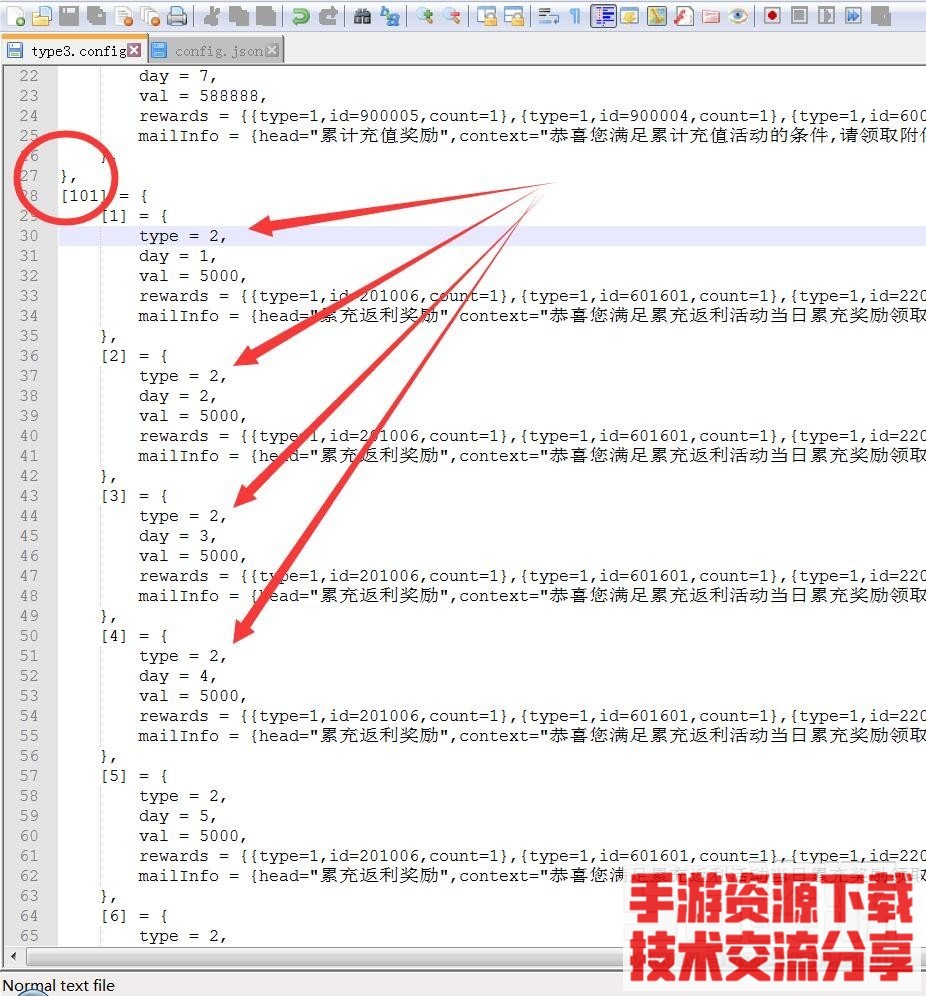Click line number 60 in the margin
The image size is (926, 996).
(29, 836)
